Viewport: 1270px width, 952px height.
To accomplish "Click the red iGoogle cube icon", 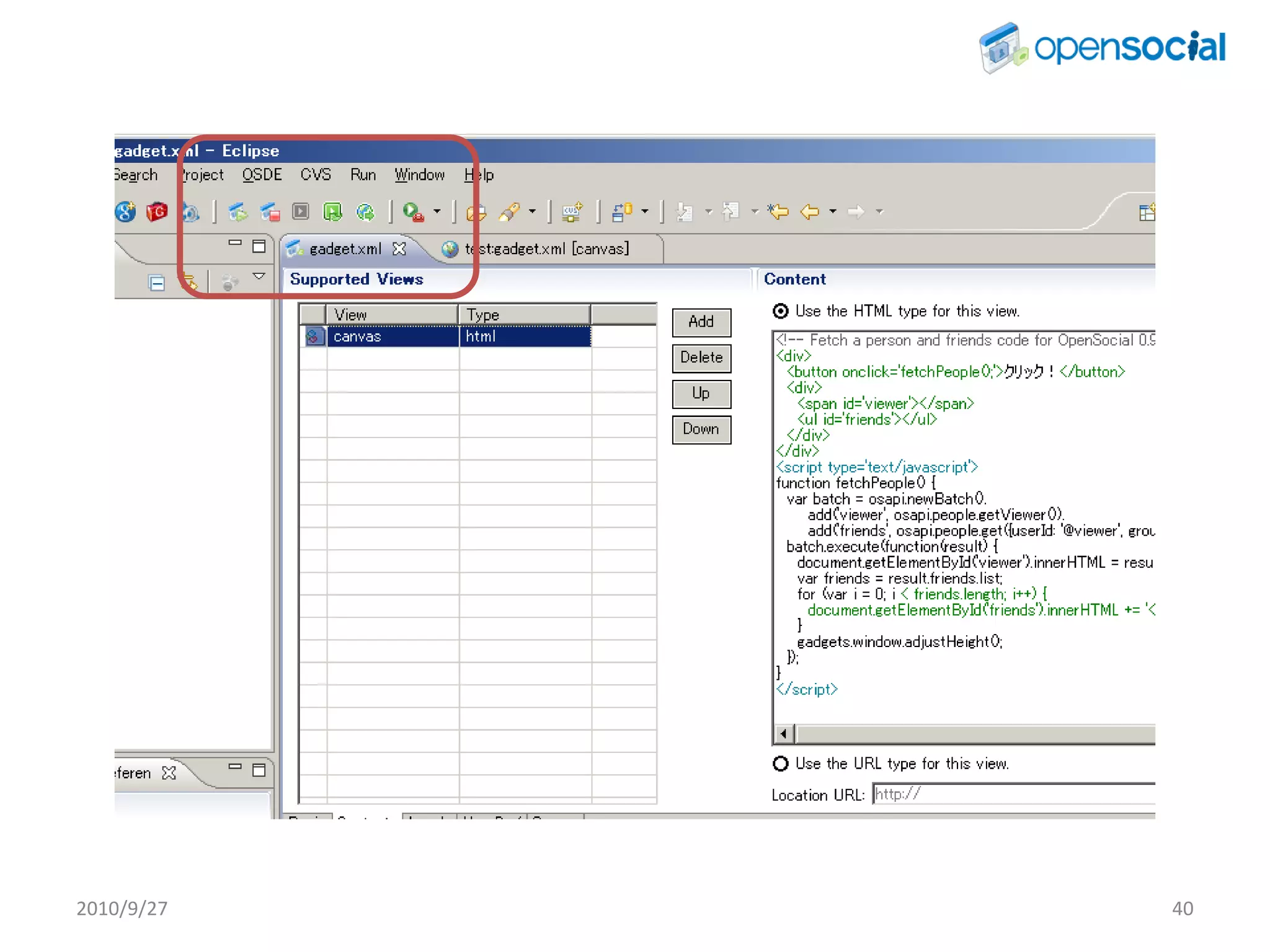I will [x=157, y=212].
